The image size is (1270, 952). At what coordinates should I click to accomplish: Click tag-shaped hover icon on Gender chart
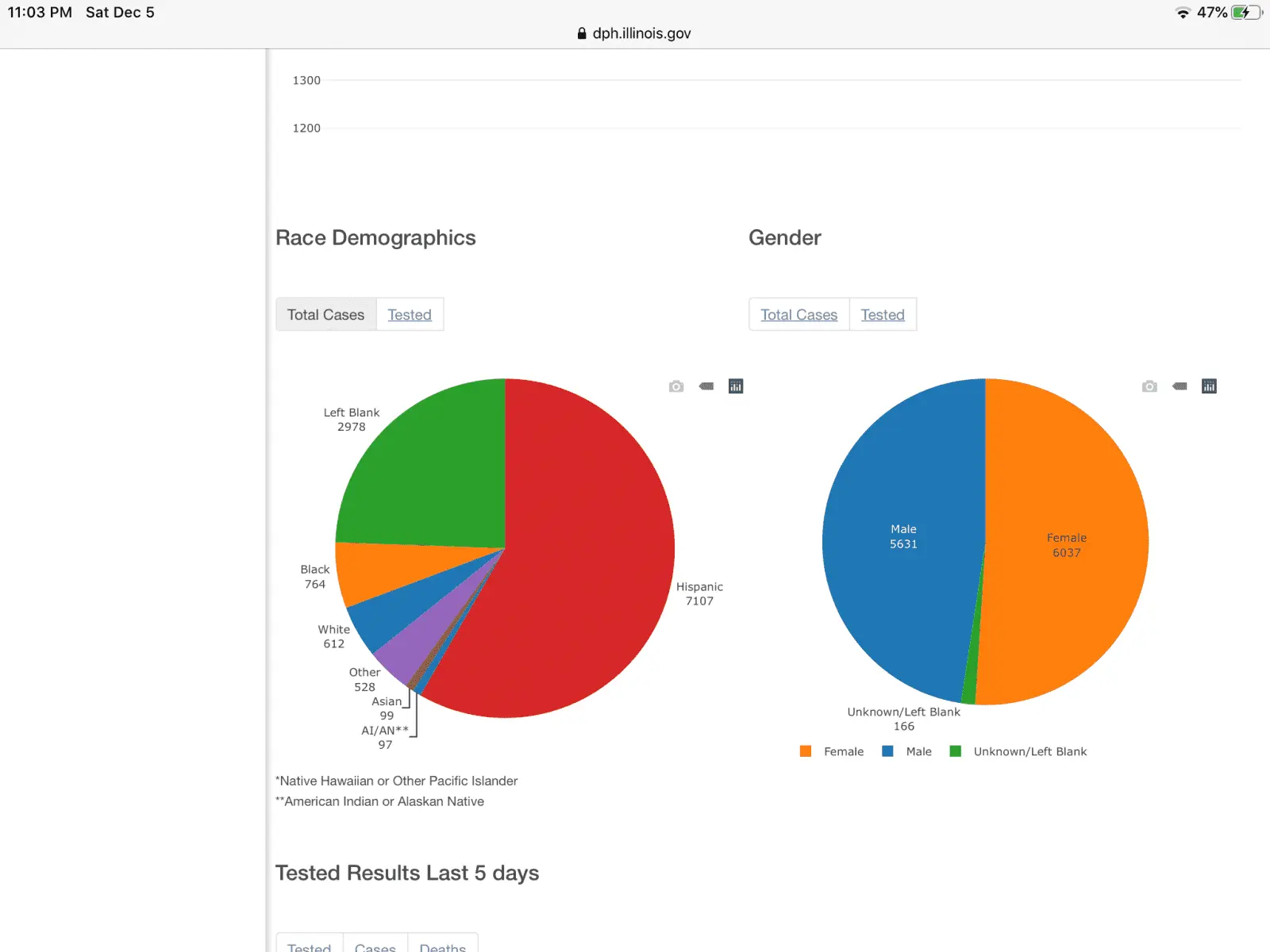[1180, 386]
